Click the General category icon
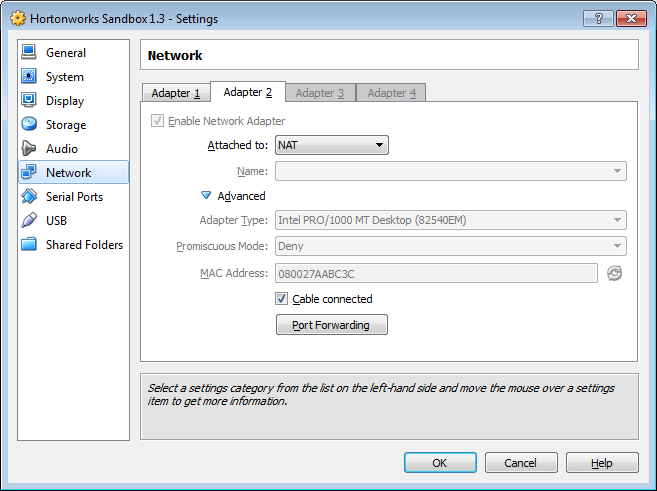This screenshot has height=491, width=657. click(x=28, y=53)
